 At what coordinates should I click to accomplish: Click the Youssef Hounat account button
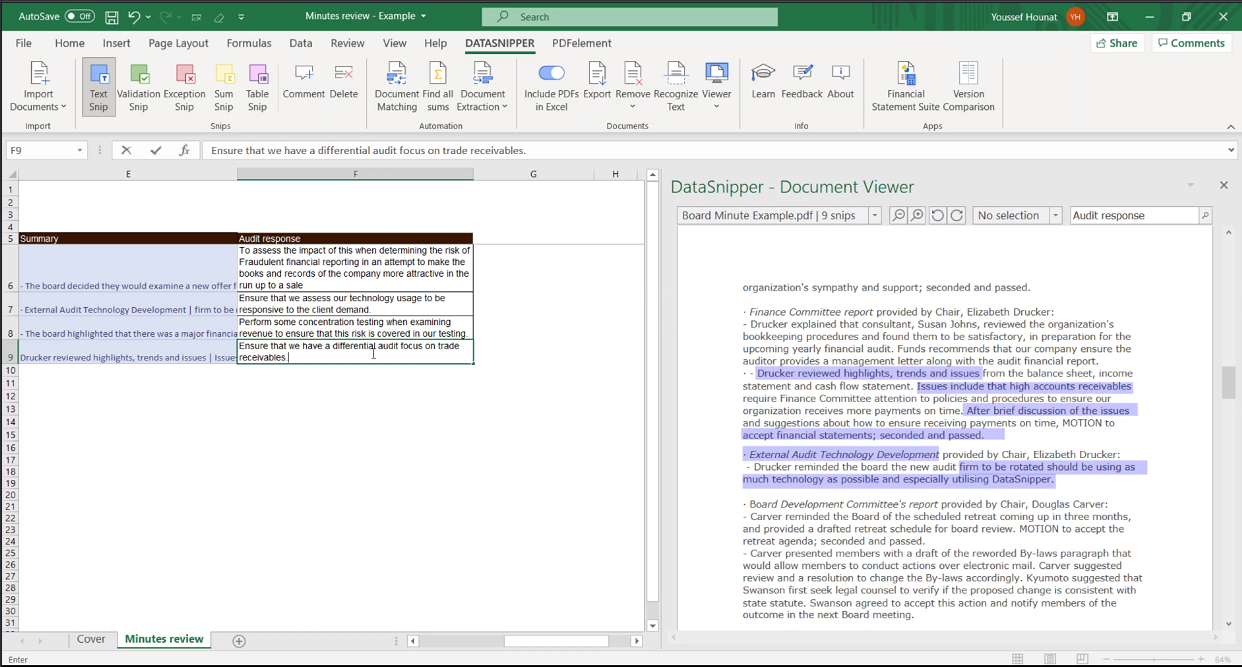[1038, 17]
